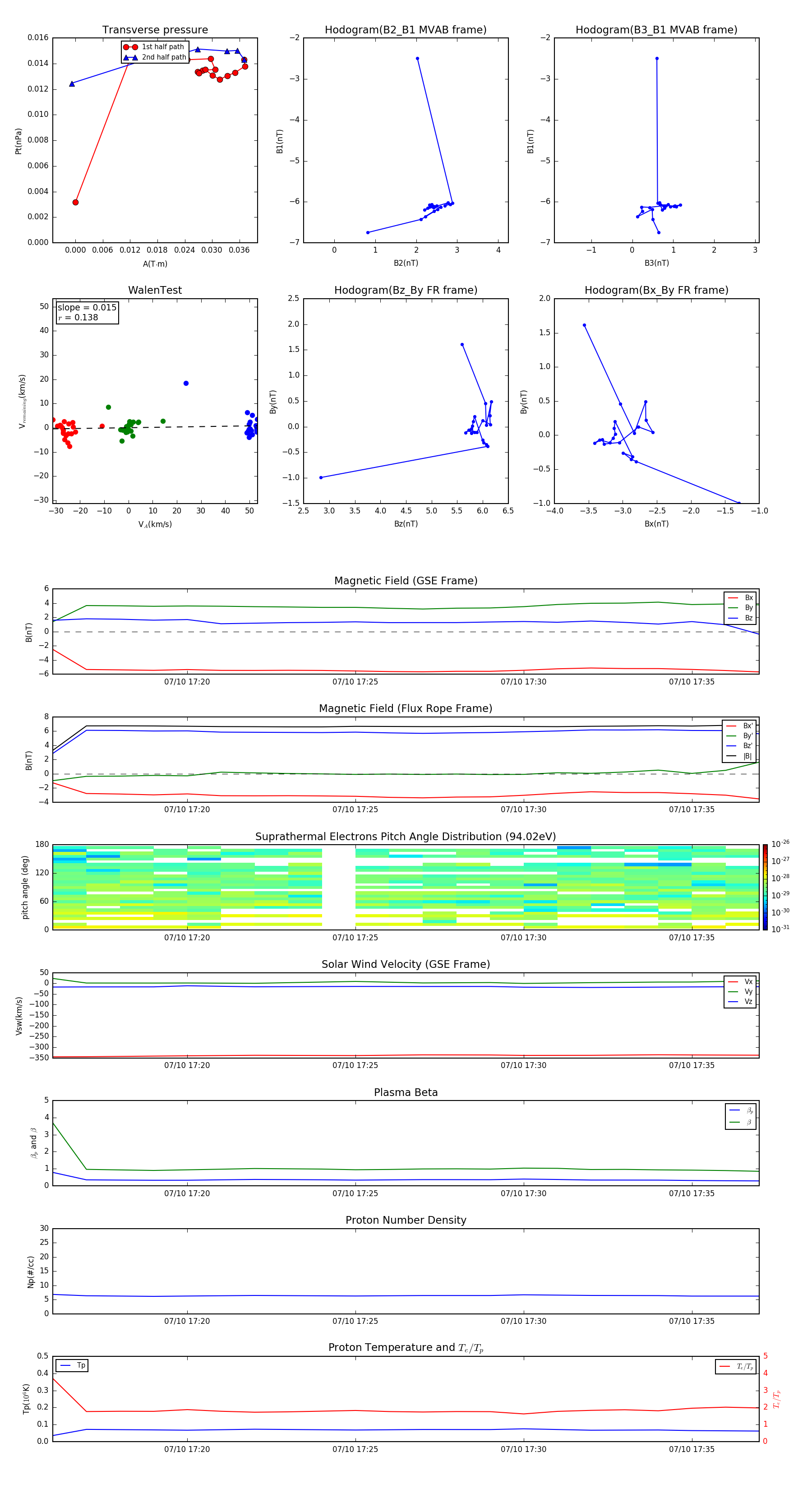The width and height of the screenshot is (812, 1489).
Task: Select By in the GSE magnetic field legend
Action: point(740,608)
